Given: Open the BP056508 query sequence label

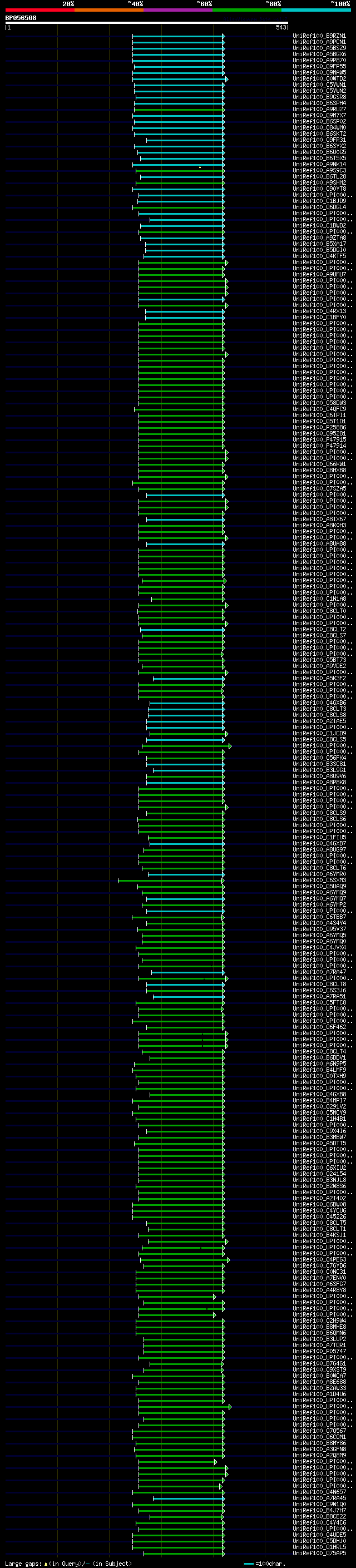Looking at the screenshot, I should 21,18.
